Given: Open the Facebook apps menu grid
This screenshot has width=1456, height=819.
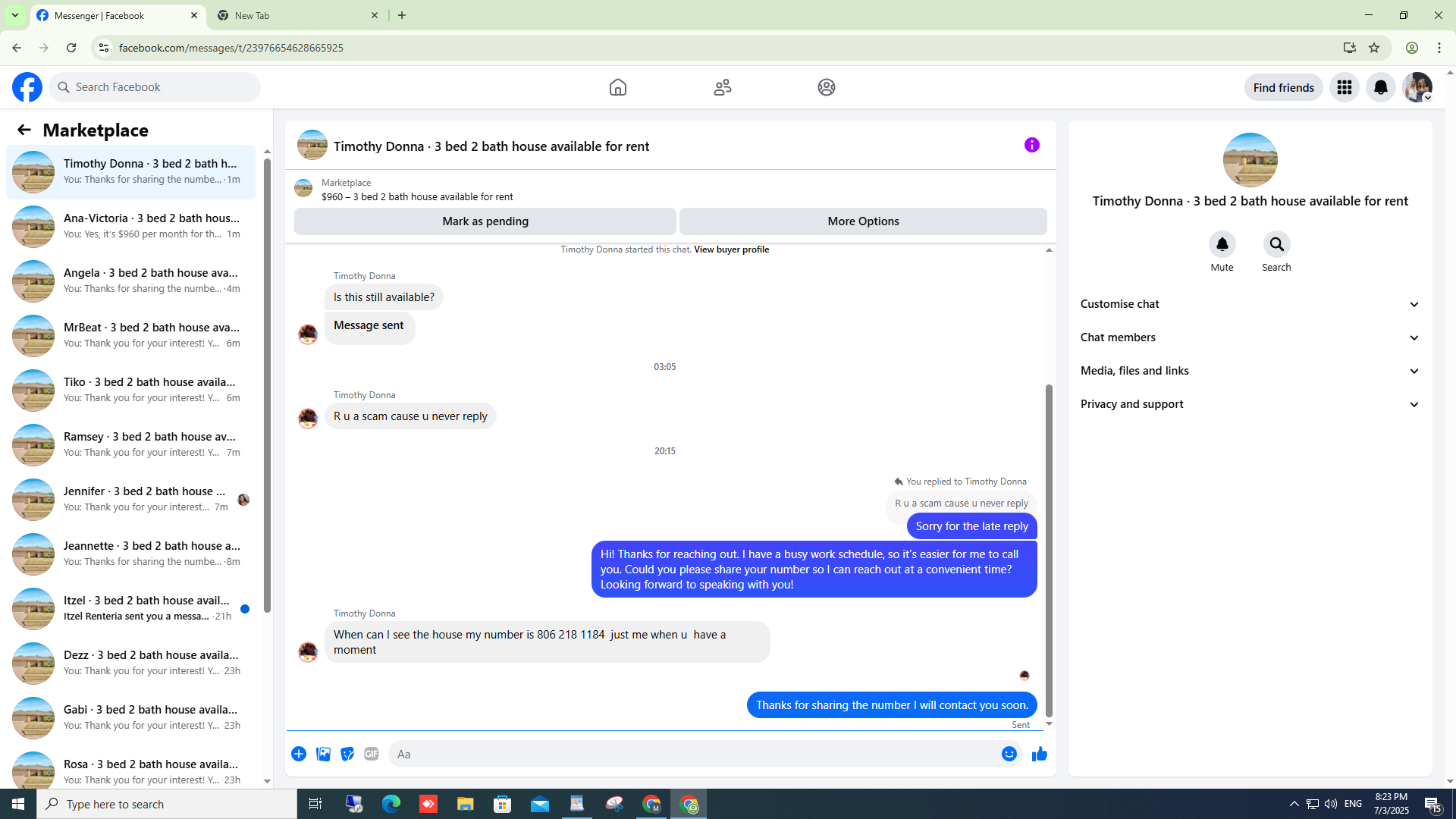Looking at the screenshot, I should [x=1344, y=87].
